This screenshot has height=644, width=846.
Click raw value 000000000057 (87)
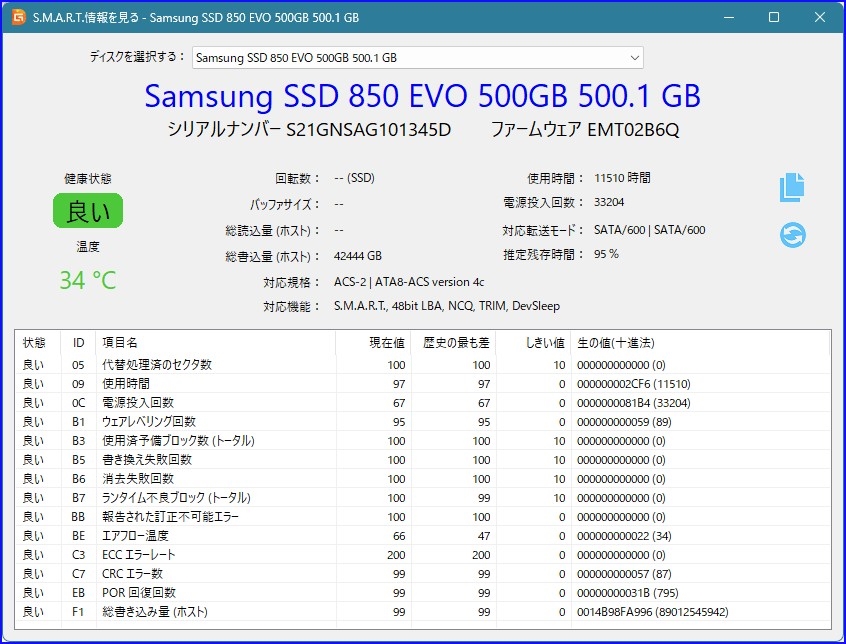tap(624, 574)
